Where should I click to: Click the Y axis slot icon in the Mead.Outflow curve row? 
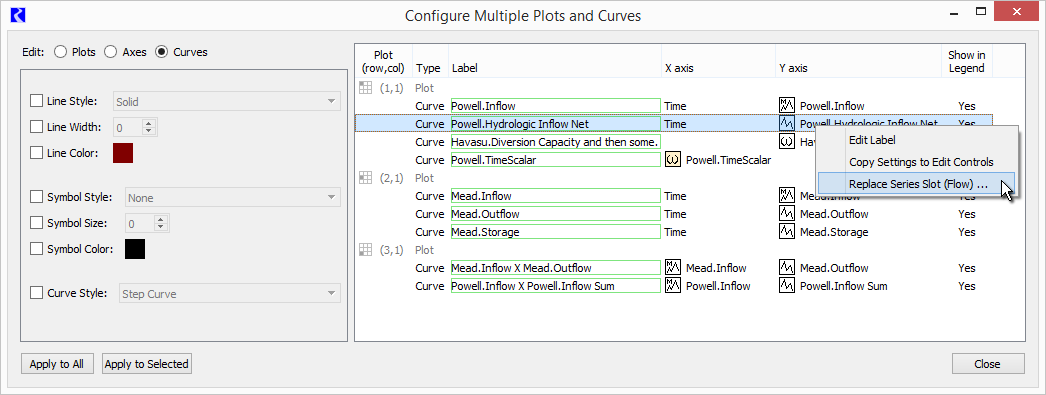tap(787, 214)
